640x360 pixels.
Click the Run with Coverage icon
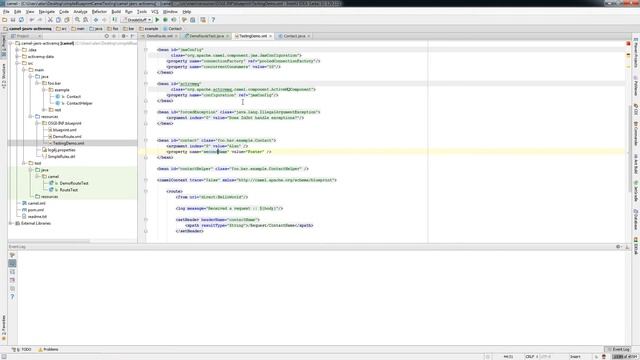pos(174,20)
